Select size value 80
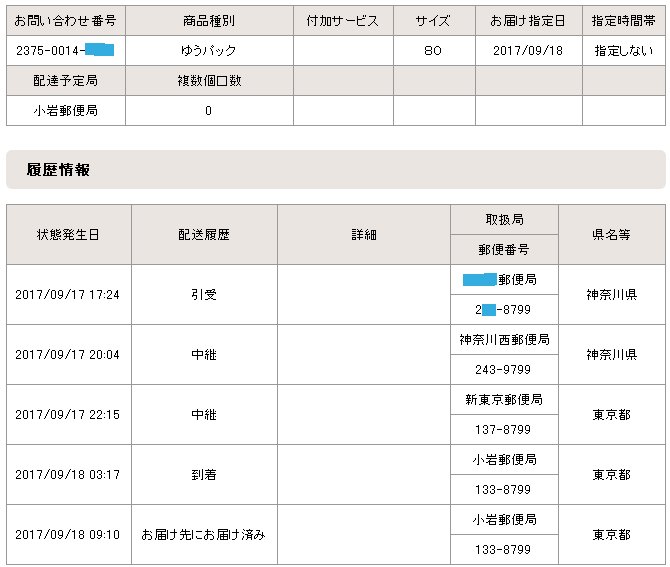The width and height of the screenshot is (670, 567). 433,50
